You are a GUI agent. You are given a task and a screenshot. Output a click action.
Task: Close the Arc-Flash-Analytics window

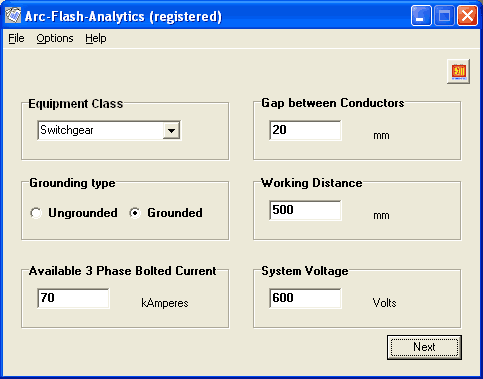[467, 16]
